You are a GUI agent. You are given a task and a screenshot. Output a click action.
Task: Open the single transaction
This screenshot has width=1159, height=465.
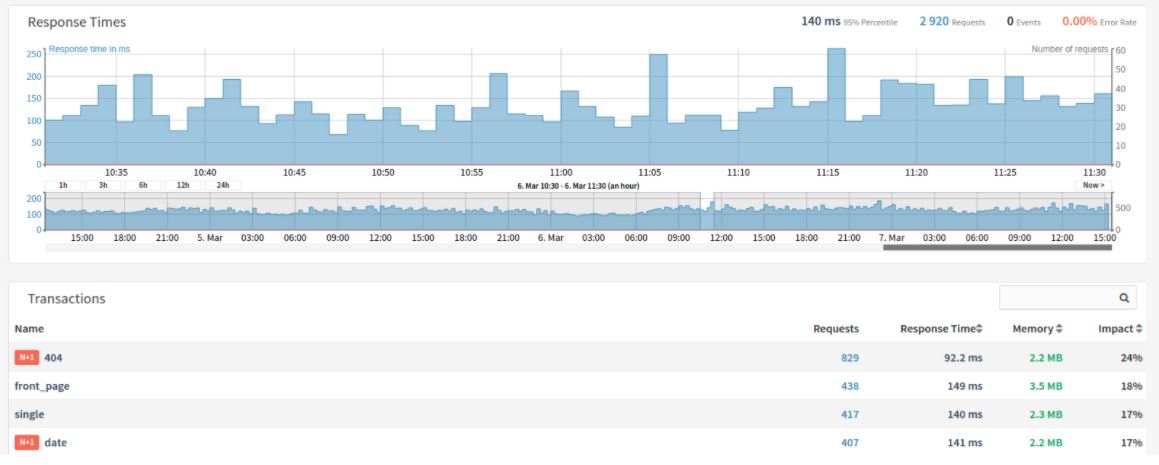(29, 414)
